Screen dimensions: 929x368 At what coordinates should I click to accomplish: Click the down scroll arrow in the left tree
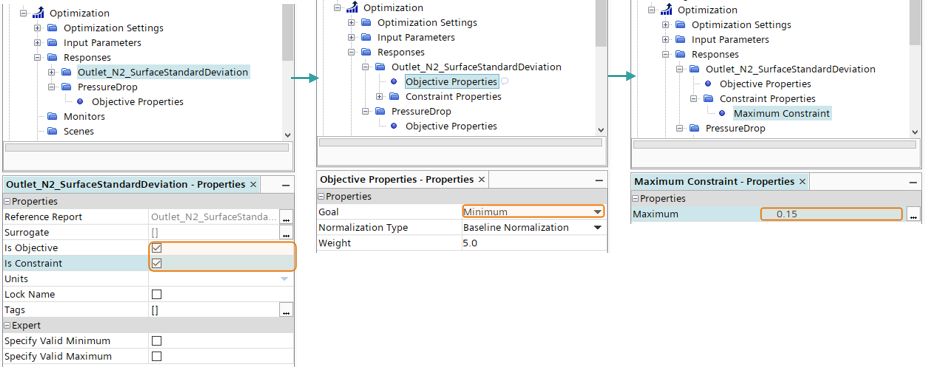coord(288,135)
